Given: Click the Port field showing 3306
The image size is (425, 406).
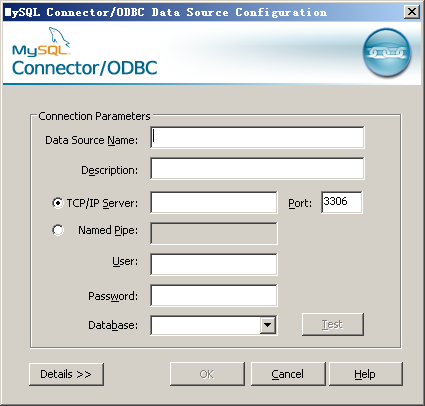Looking at the screenshot, I should (x=342, y=202).
